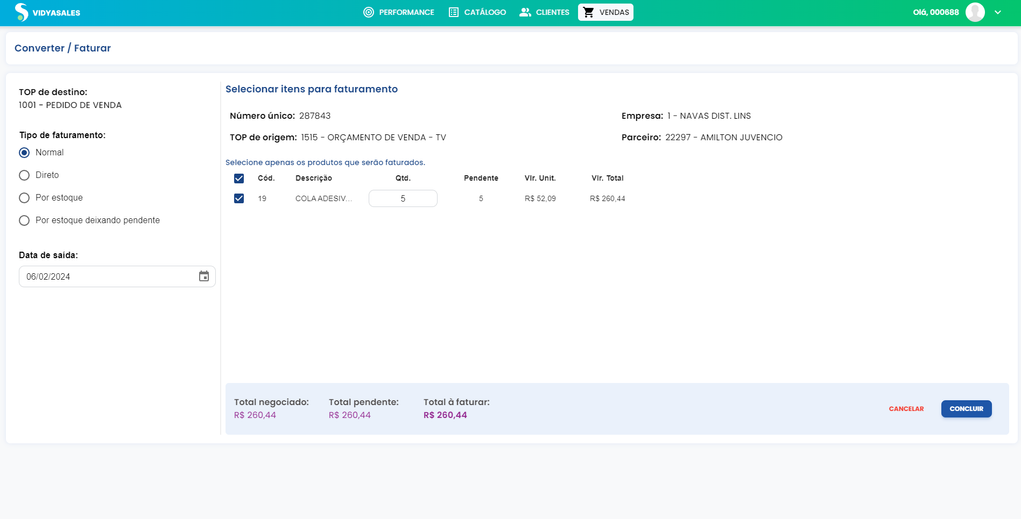The height and width of the screenshot is (519, 1021).
Task: Click the Cancelar button
Action: 906,409
